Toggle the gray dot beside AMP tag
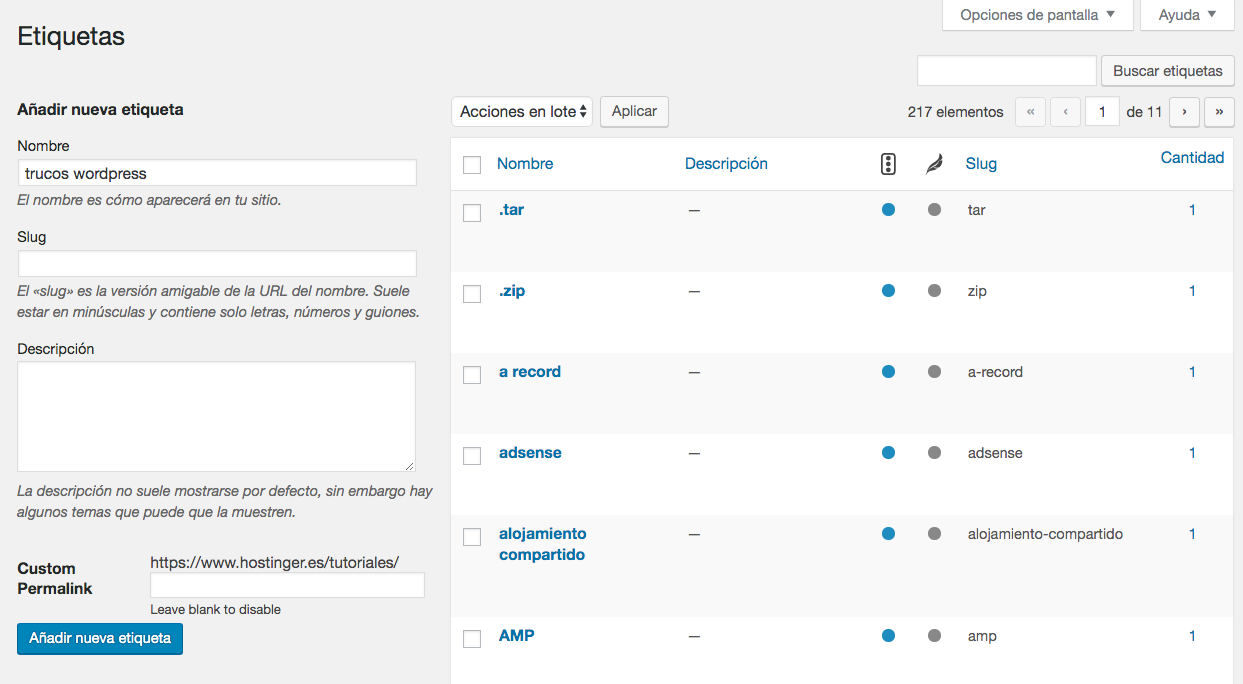Screen dimensions: 1243x684 pyautogui.click(x=933, y=635)
